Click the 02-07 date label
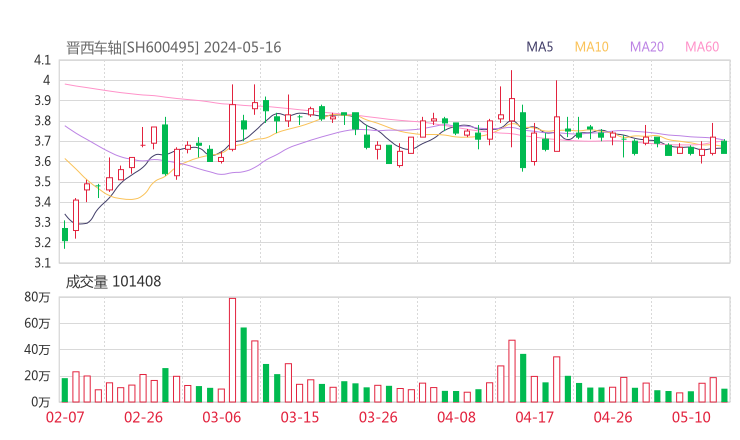The height and width of the screenshot is (440, 740). [x=65, y=417]
